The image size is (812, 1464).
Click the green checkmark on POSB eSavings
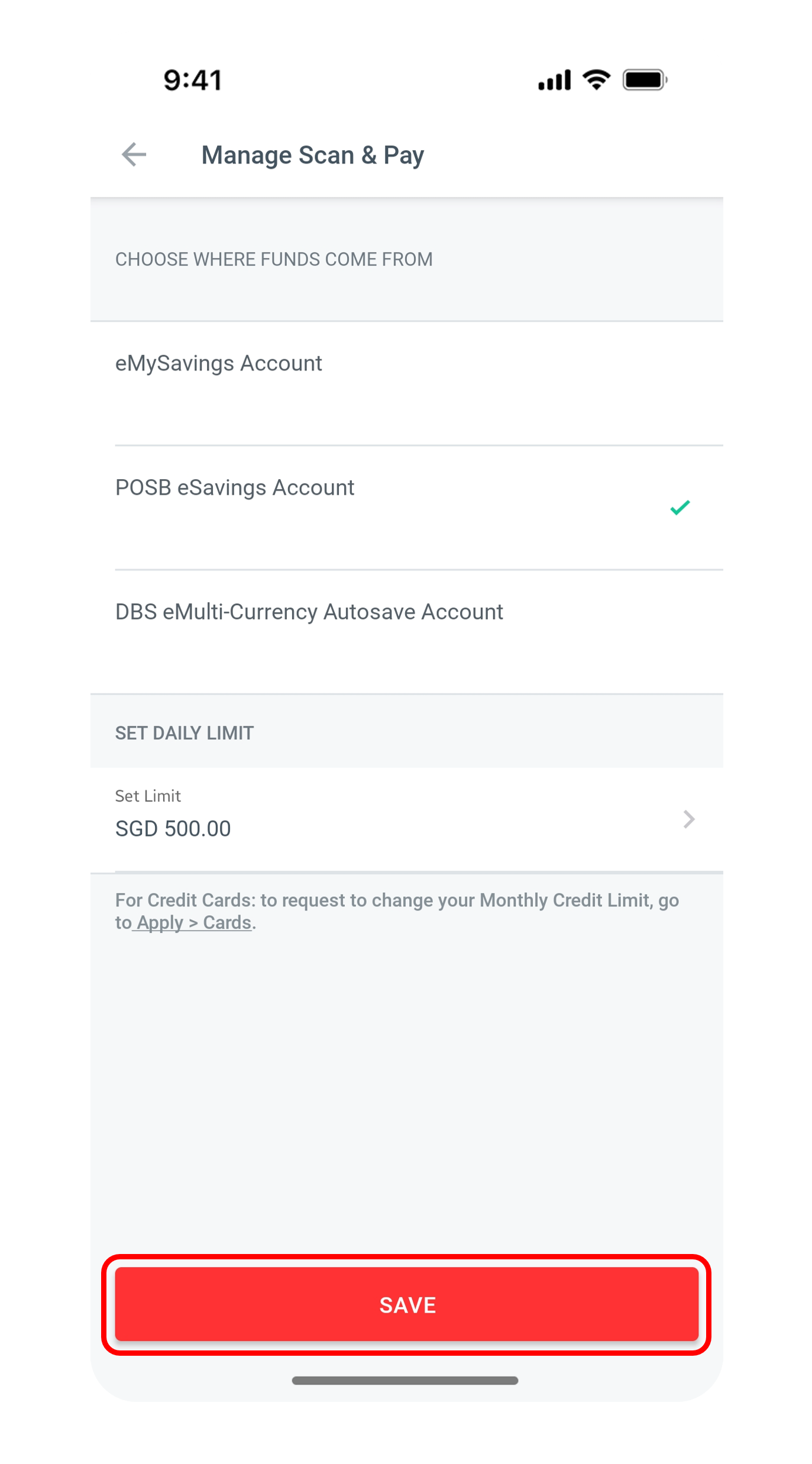[x=680, y=507]
